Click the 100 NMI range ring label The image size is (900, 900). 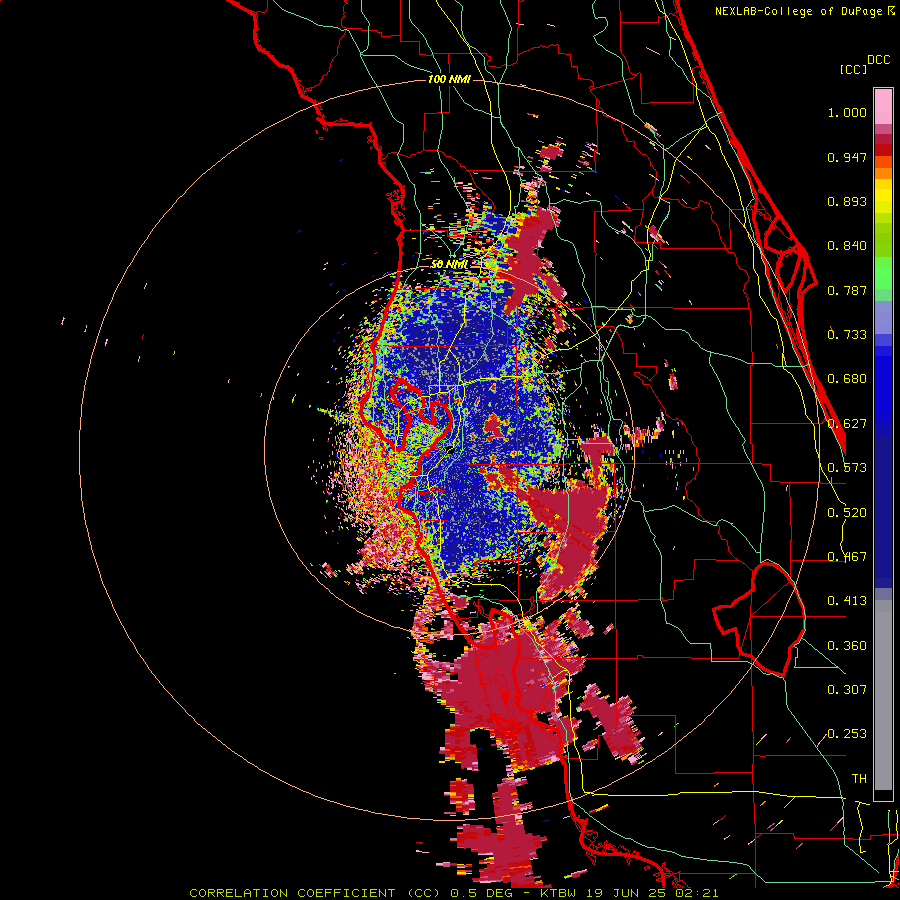point(449,79)
